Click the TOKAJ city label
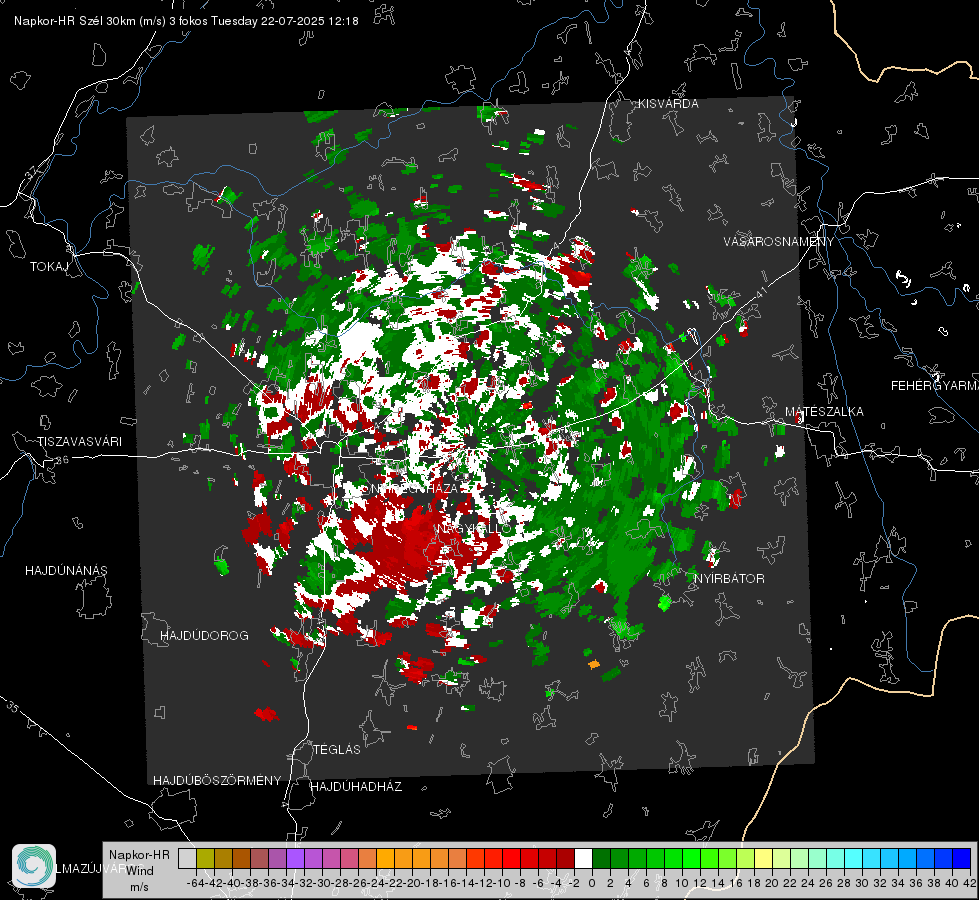The width and height of the screenshot is (979, 900). pos(49,267)
